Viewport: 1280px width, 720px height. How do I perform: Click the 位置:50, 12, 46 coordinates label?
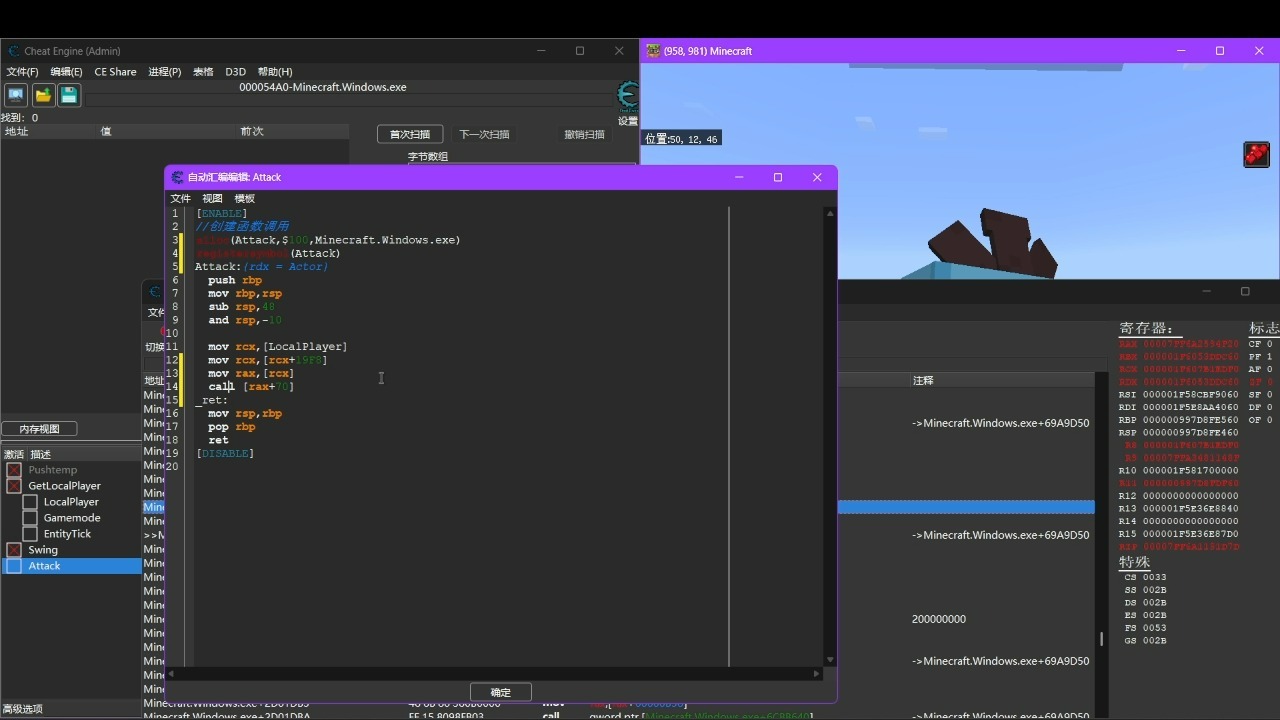tap(681, 139)
